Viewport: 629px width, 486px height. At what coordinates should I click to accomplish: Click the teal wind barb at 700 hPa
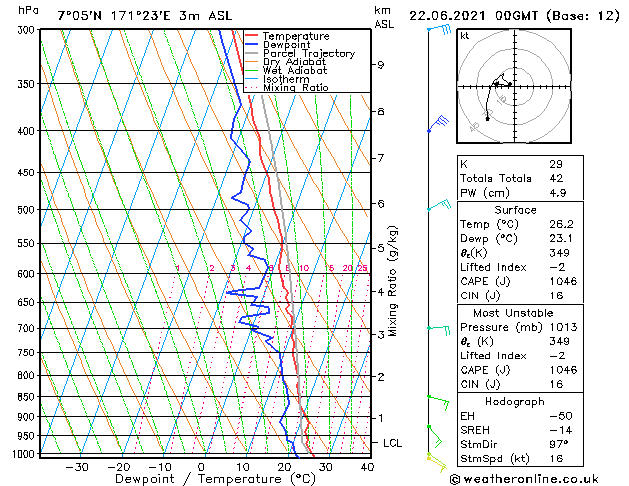[x=439, y=330]
